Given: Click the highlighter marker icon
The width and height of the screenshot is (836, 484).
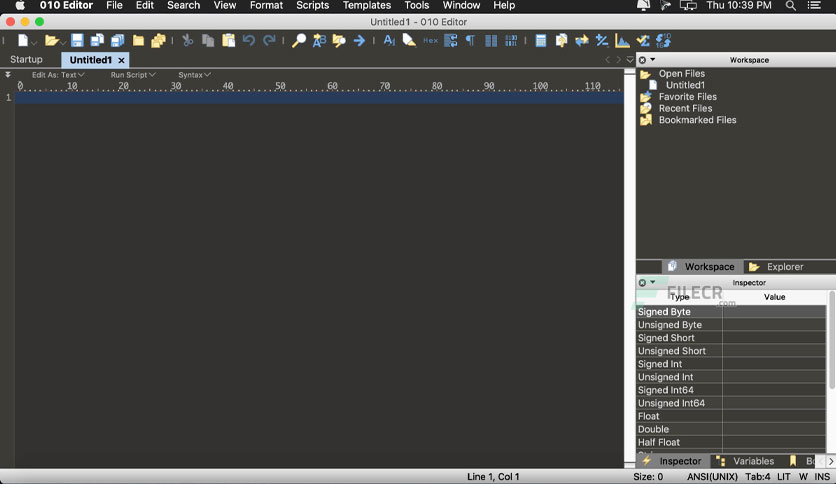Looking at the screenshot, I should point(409,41).
